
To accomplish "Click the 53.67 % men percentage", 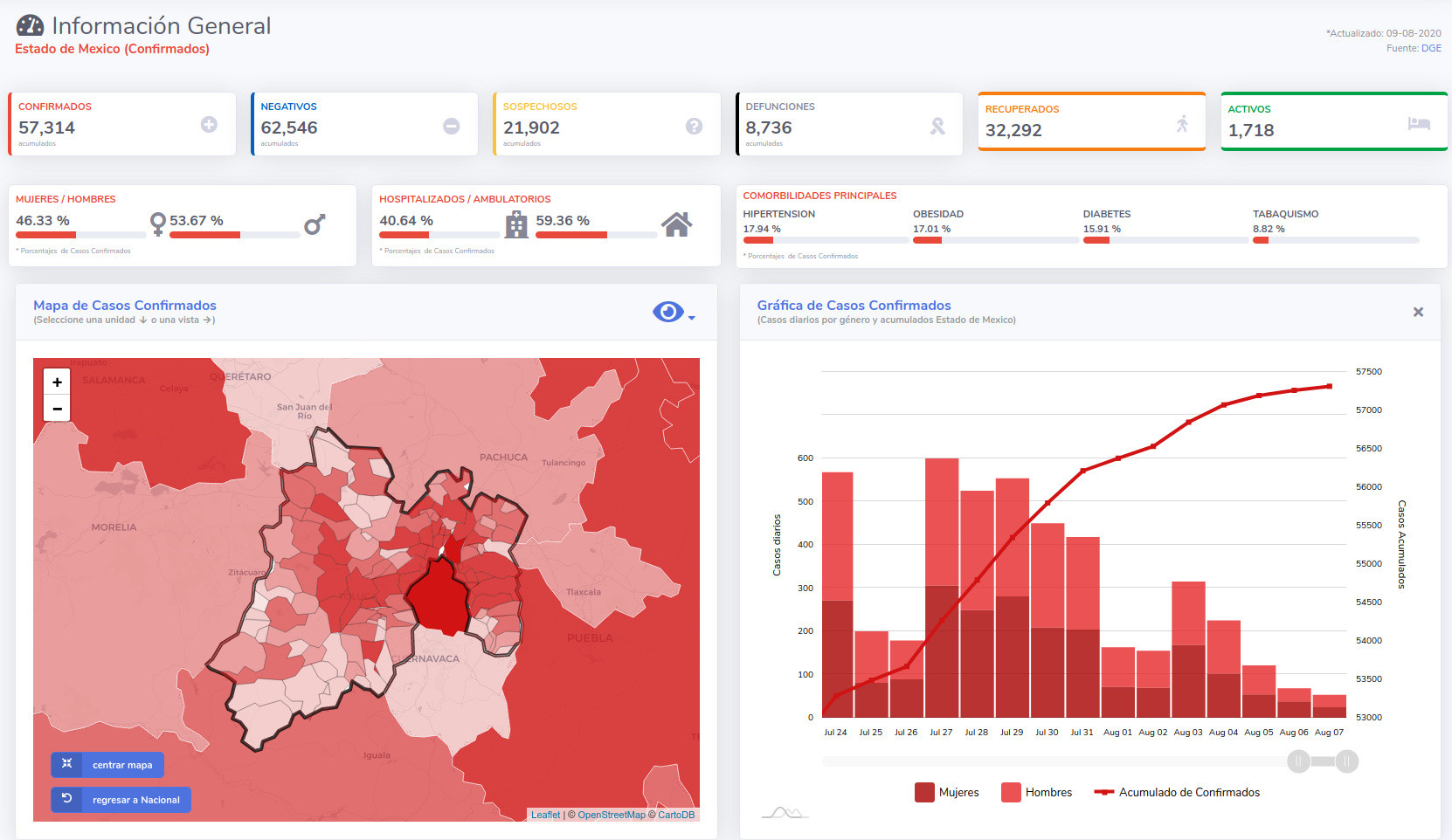I will pos(197,221).
